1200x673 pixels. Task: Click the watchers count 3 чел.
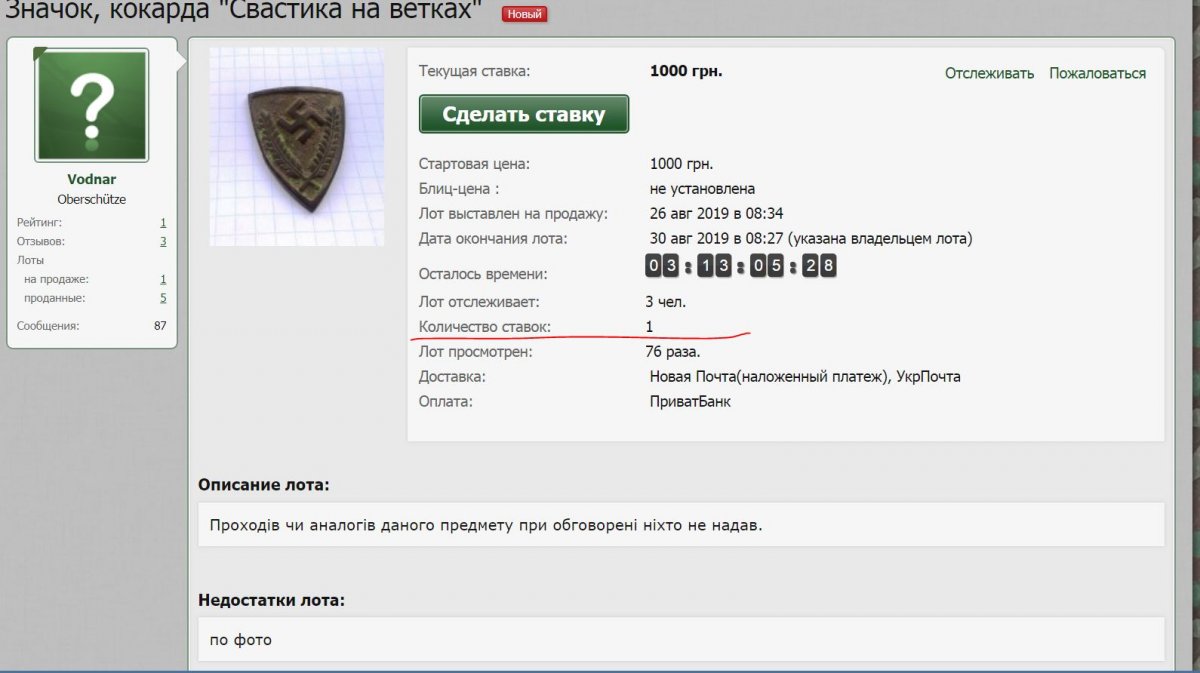click(x=666, y=301)
